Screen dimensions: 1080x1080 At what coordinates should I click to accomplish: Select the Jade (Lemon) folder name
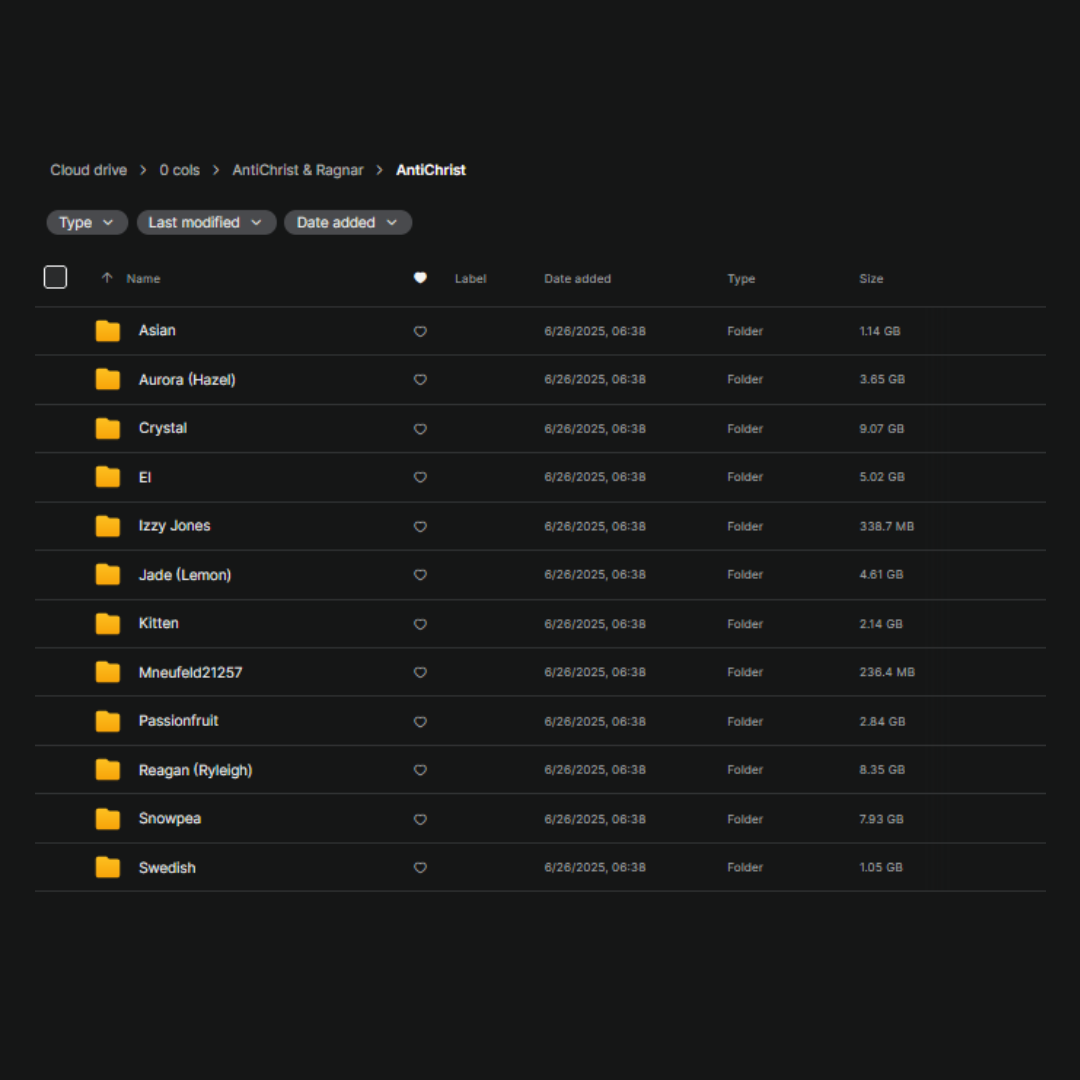click(x=185, y=575)
